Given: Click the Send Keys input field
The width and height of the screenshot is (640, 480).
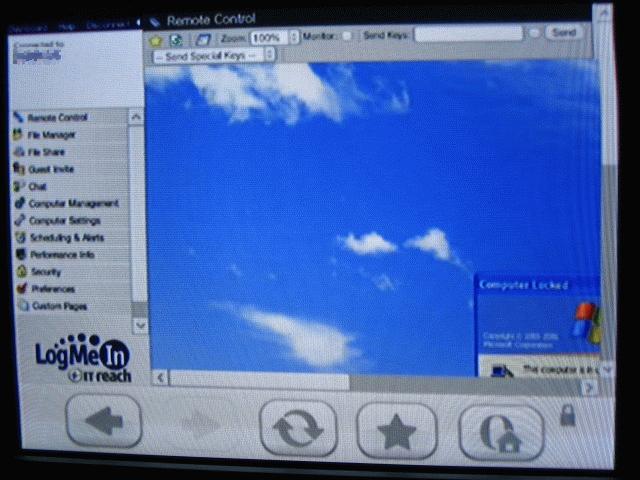Looking at the screenshot, I should (x=469, y=34).
